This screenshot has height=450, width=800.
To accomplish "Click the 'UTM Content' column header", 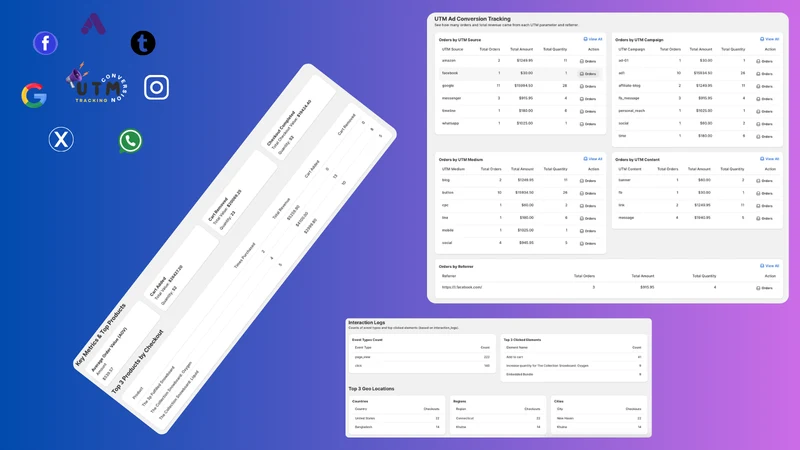I will [x=630, y=169].
